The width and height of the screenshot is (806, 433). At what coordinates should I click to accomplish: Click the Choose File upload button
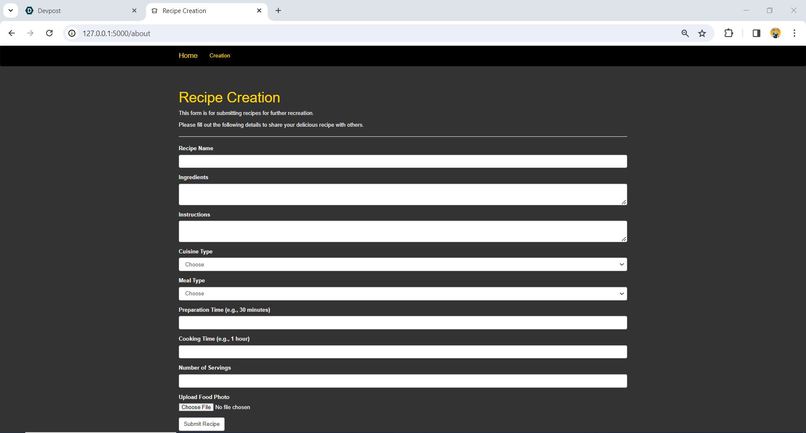point(196,407)
